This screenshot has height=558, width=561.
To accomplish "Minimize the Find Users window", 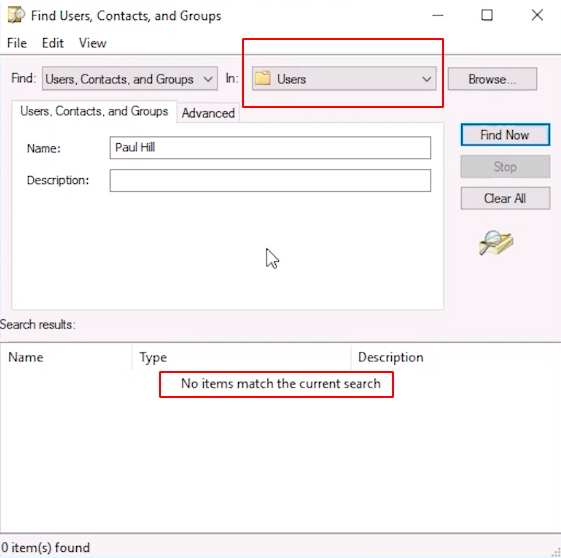I will click(438, 15).
